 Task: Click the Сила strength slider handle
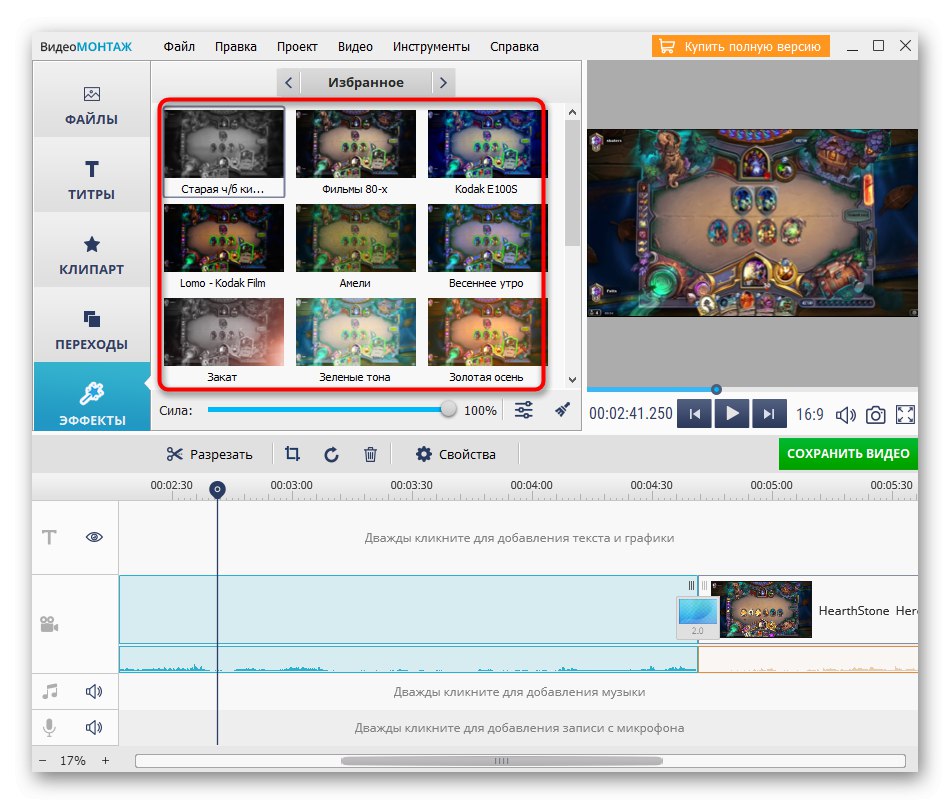pos(448,409)
